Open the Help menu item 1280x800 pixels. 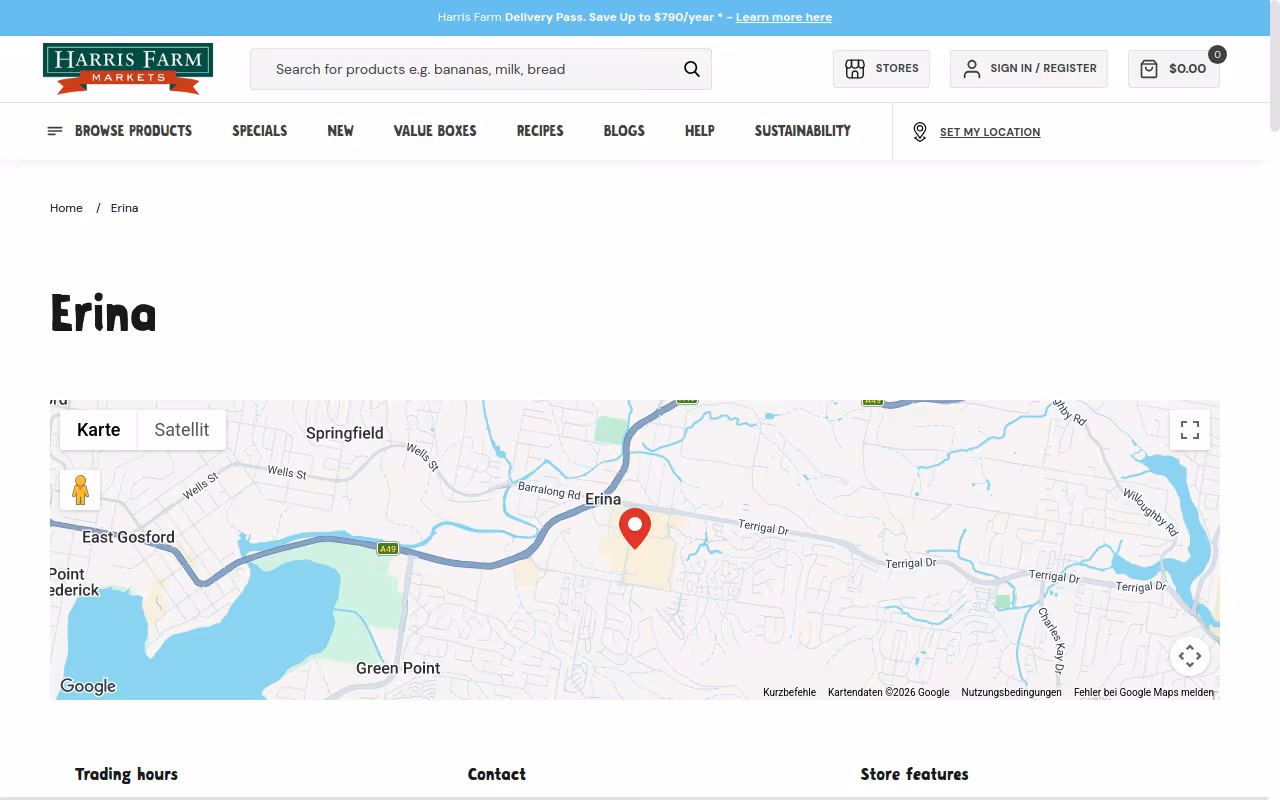(x=700, y=131)
